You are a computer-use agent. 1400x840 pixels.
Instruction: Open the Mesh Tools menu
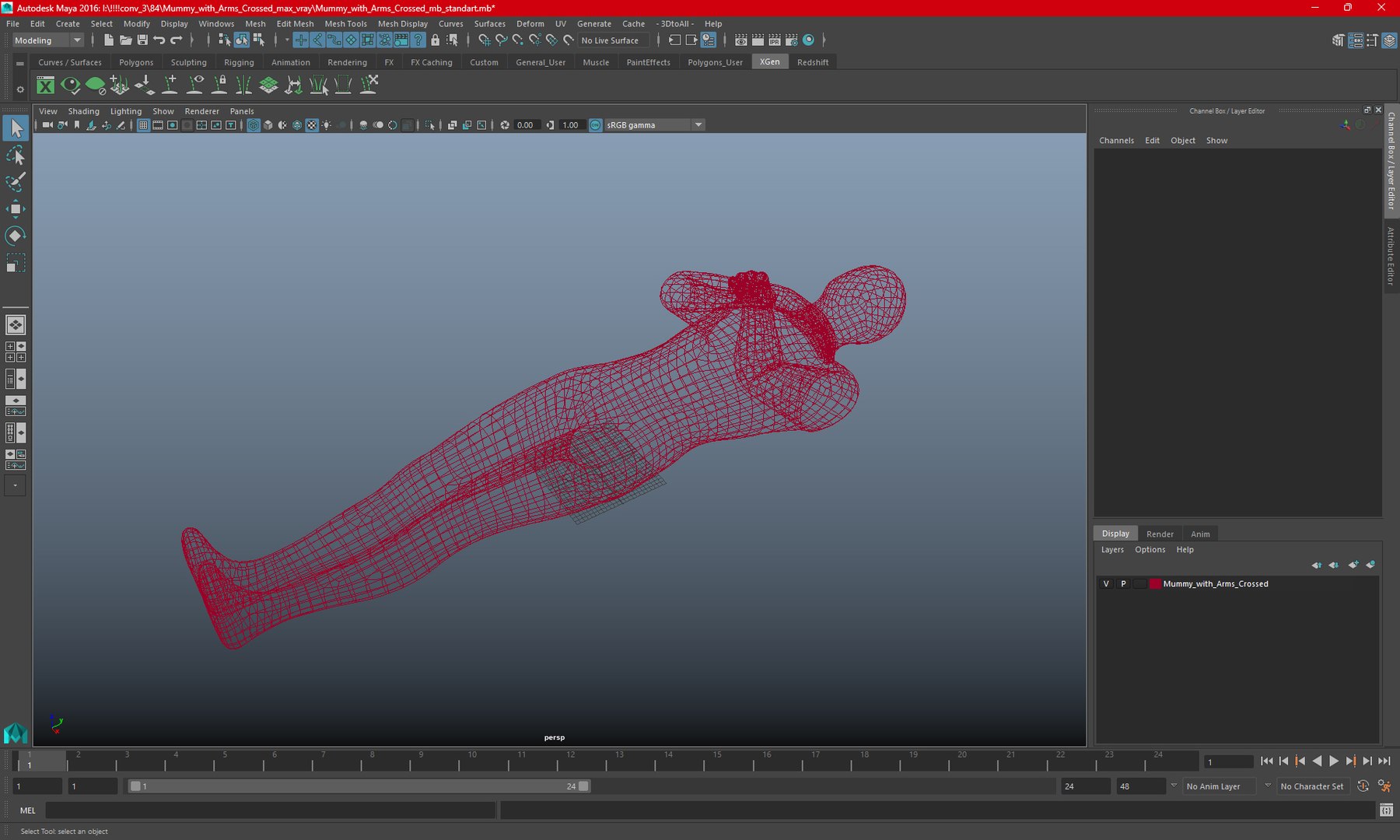pos(345,24)
